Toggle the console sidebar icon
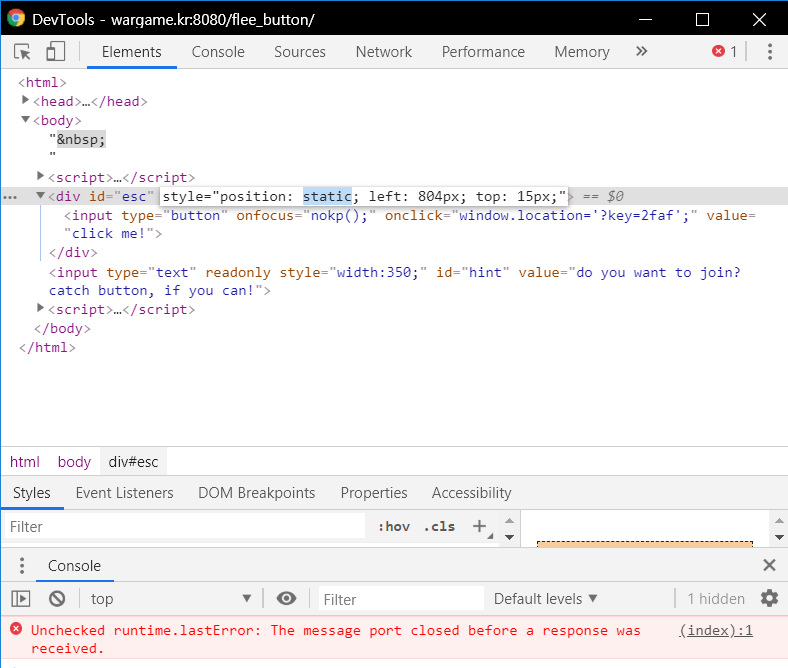The height and width of the screenshot is (668, 788). (21, 599)
